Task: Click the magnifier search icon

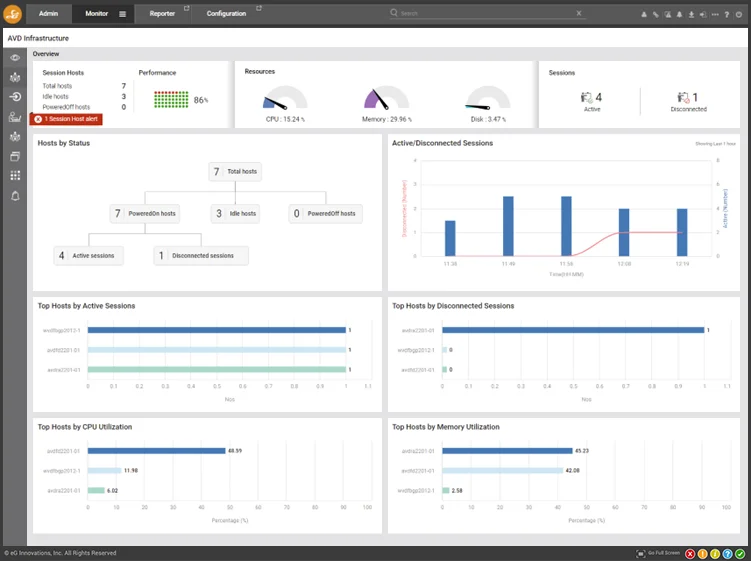Action: (x=394, y=13)
